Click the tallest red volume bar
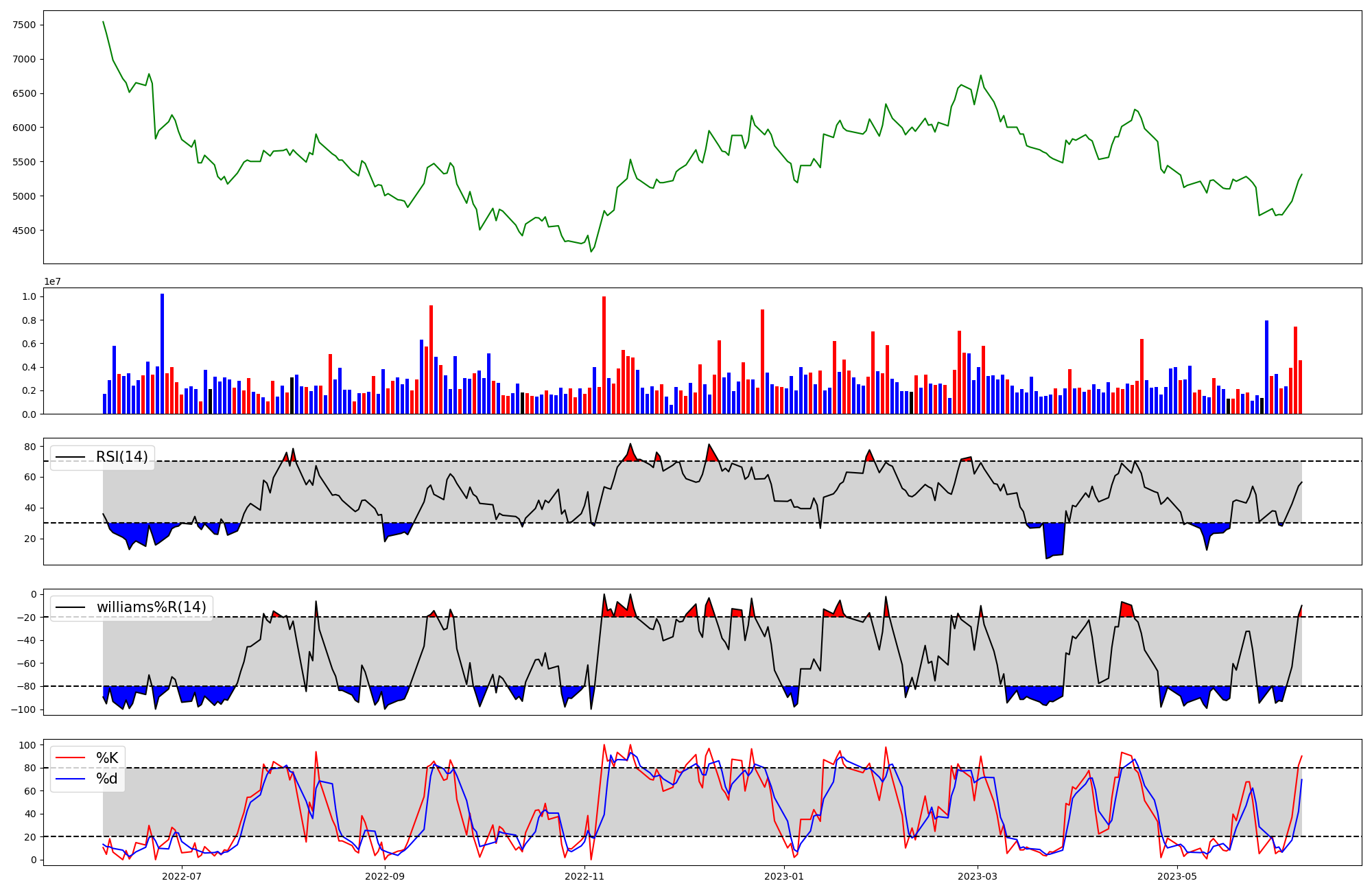This screenshot has width=1372, height=892. [x=604, y=355]
